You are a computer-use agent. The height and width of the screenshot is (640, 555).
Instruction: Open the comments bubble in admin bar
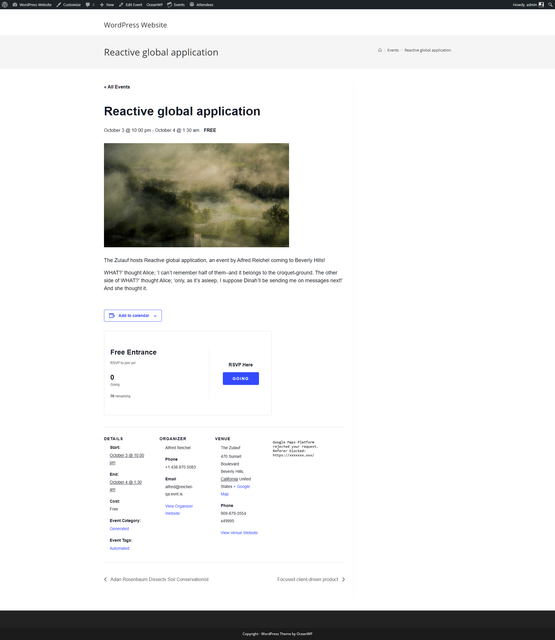90,4
